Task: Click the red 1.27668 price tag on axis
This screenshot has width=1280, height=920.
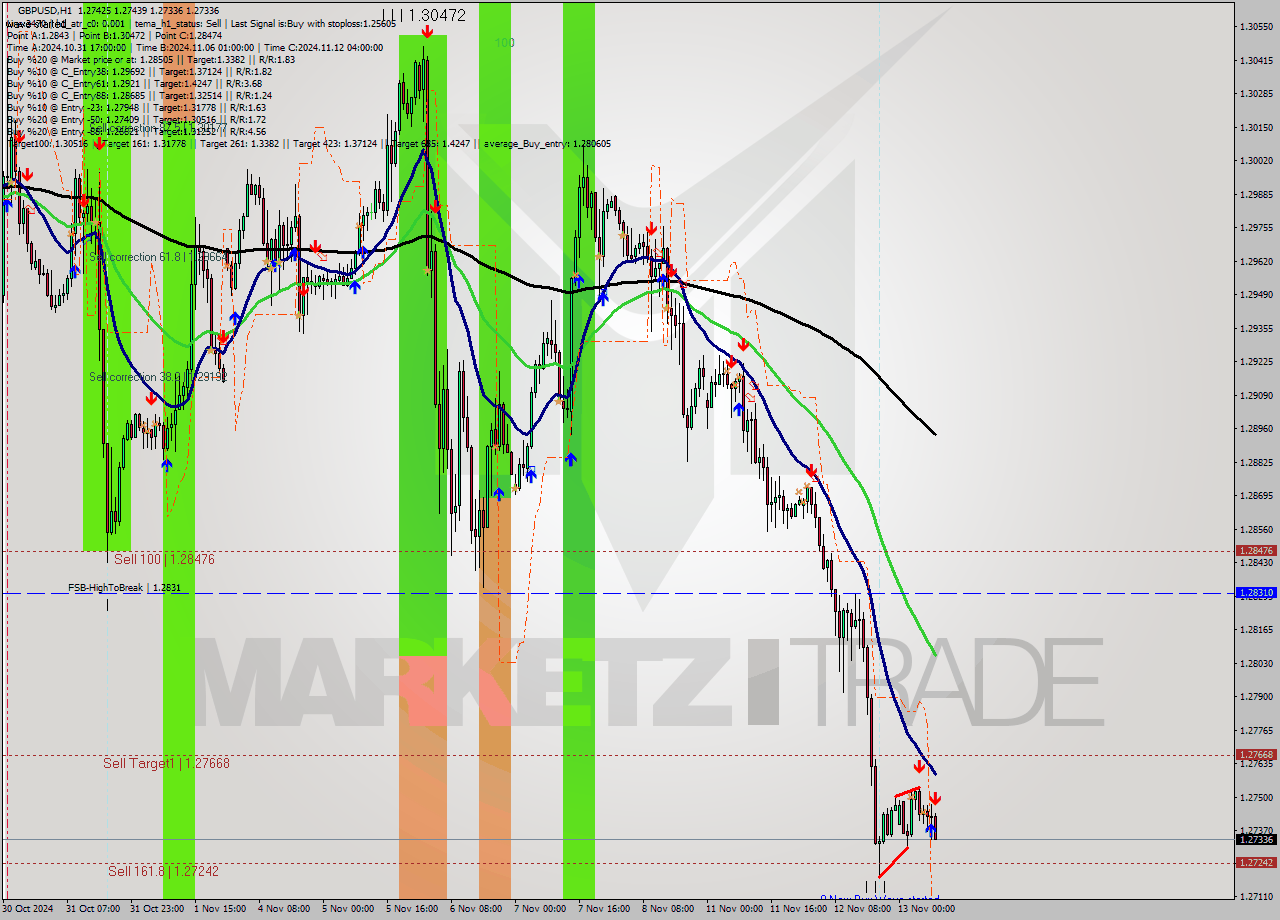Action: tap(1256, 755)
